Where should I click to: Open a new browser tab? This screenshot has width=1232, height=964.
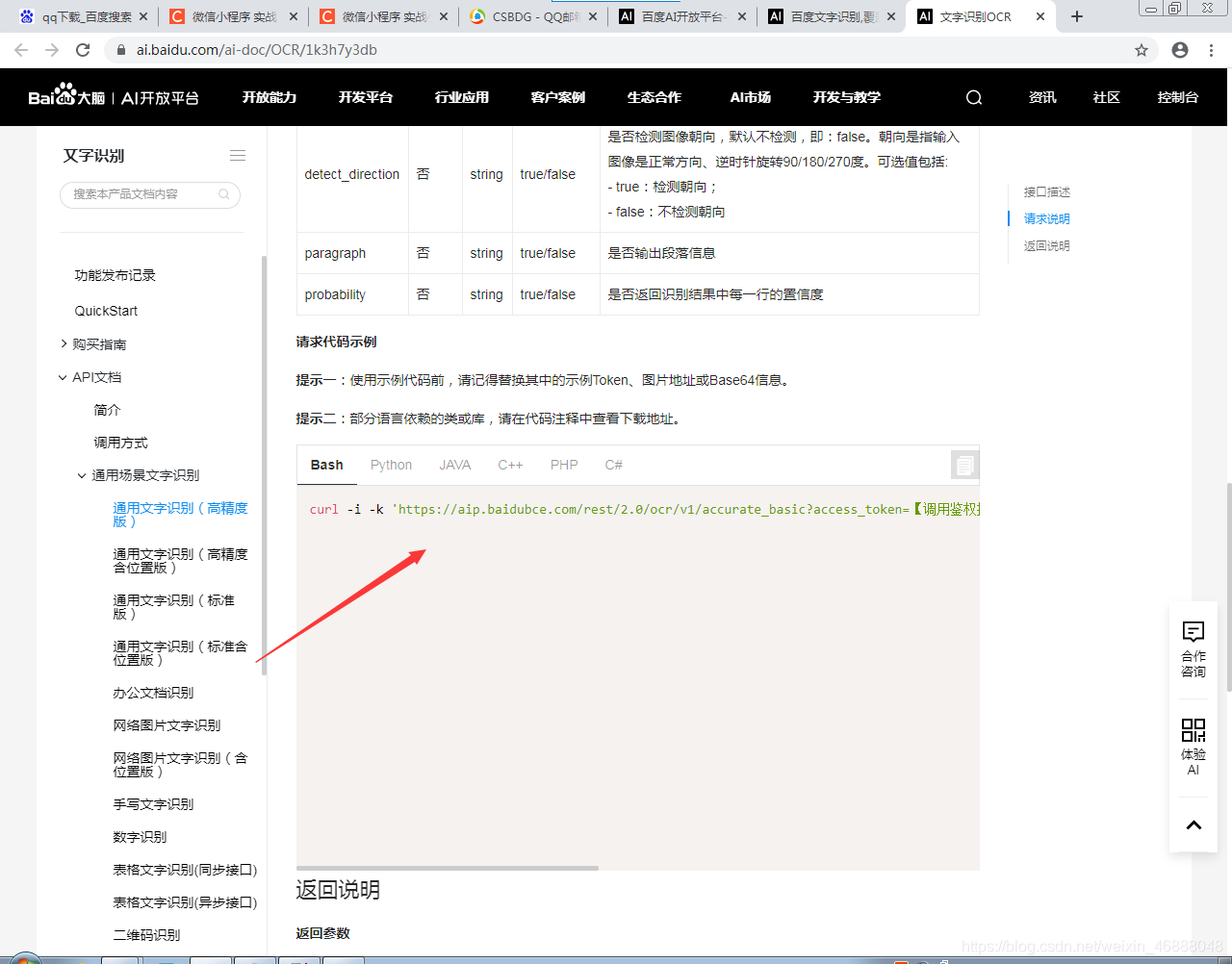pyautogui.click(x=1077, y=16)
